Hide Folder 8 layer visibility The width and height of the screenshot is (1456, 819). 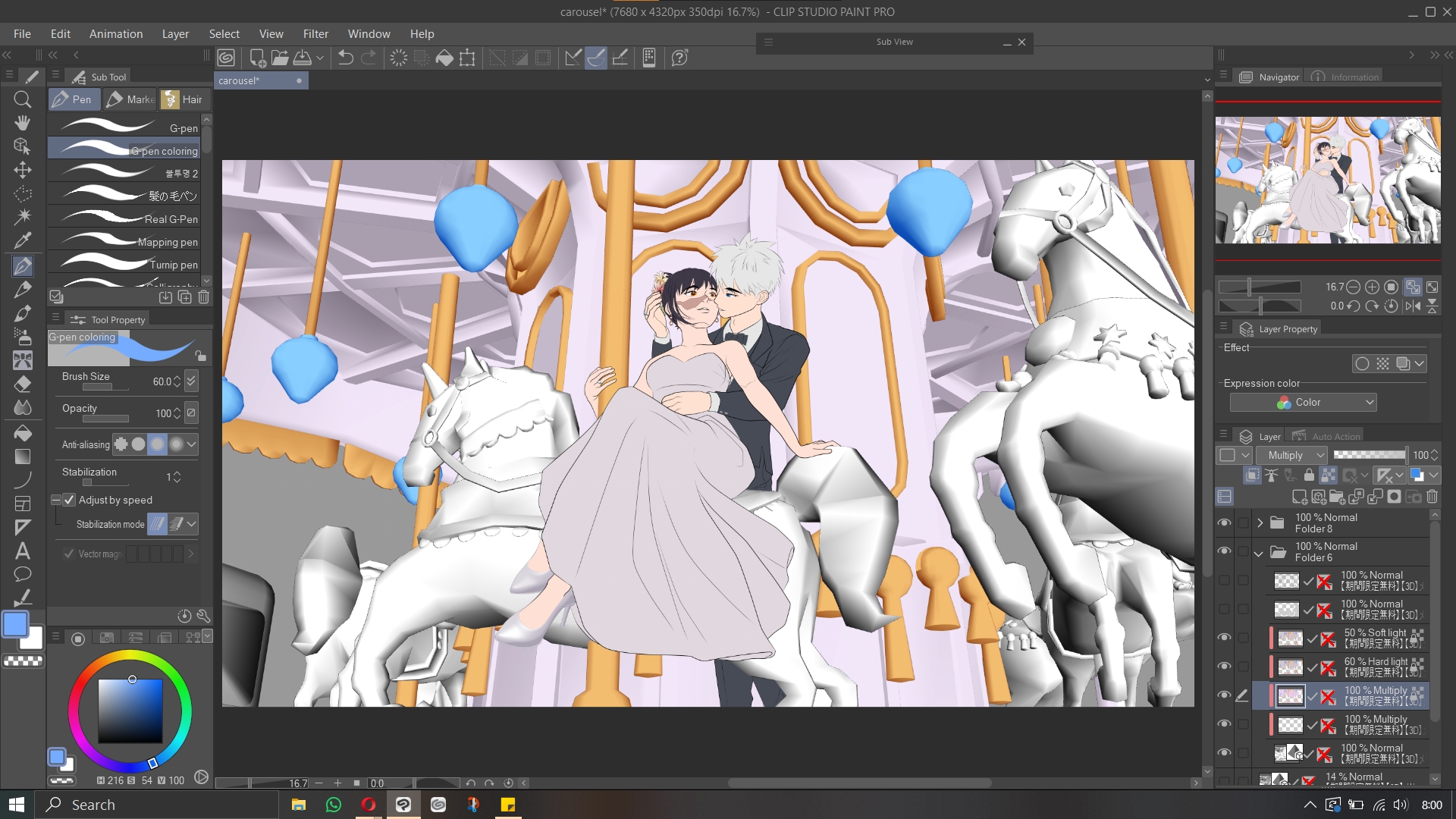point(1224,523)
